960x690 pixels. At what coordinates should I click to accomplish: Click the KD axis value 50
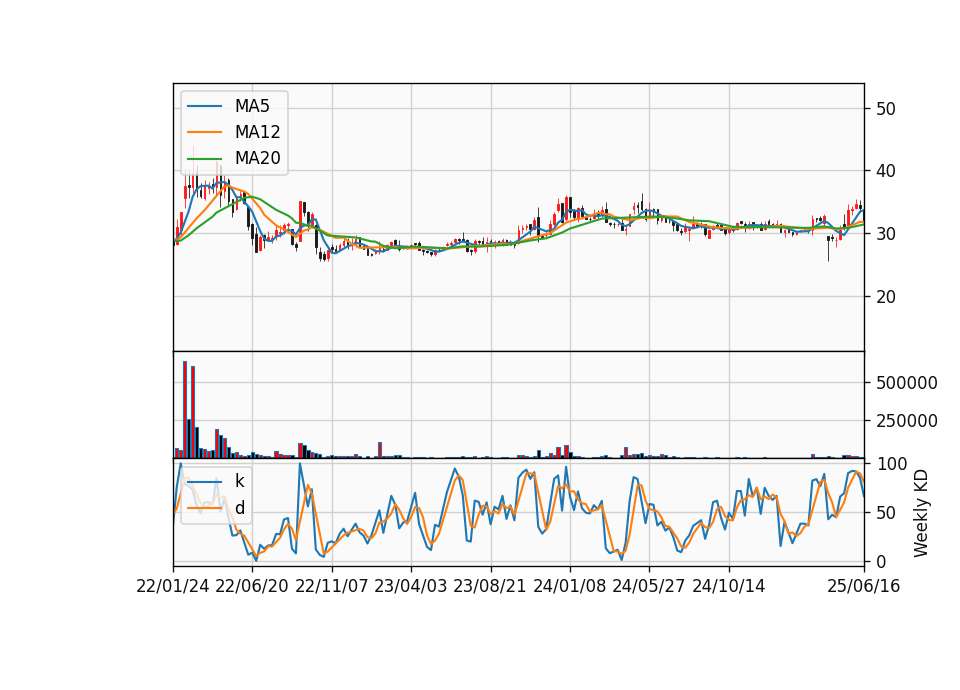click(x=887, y=512)
